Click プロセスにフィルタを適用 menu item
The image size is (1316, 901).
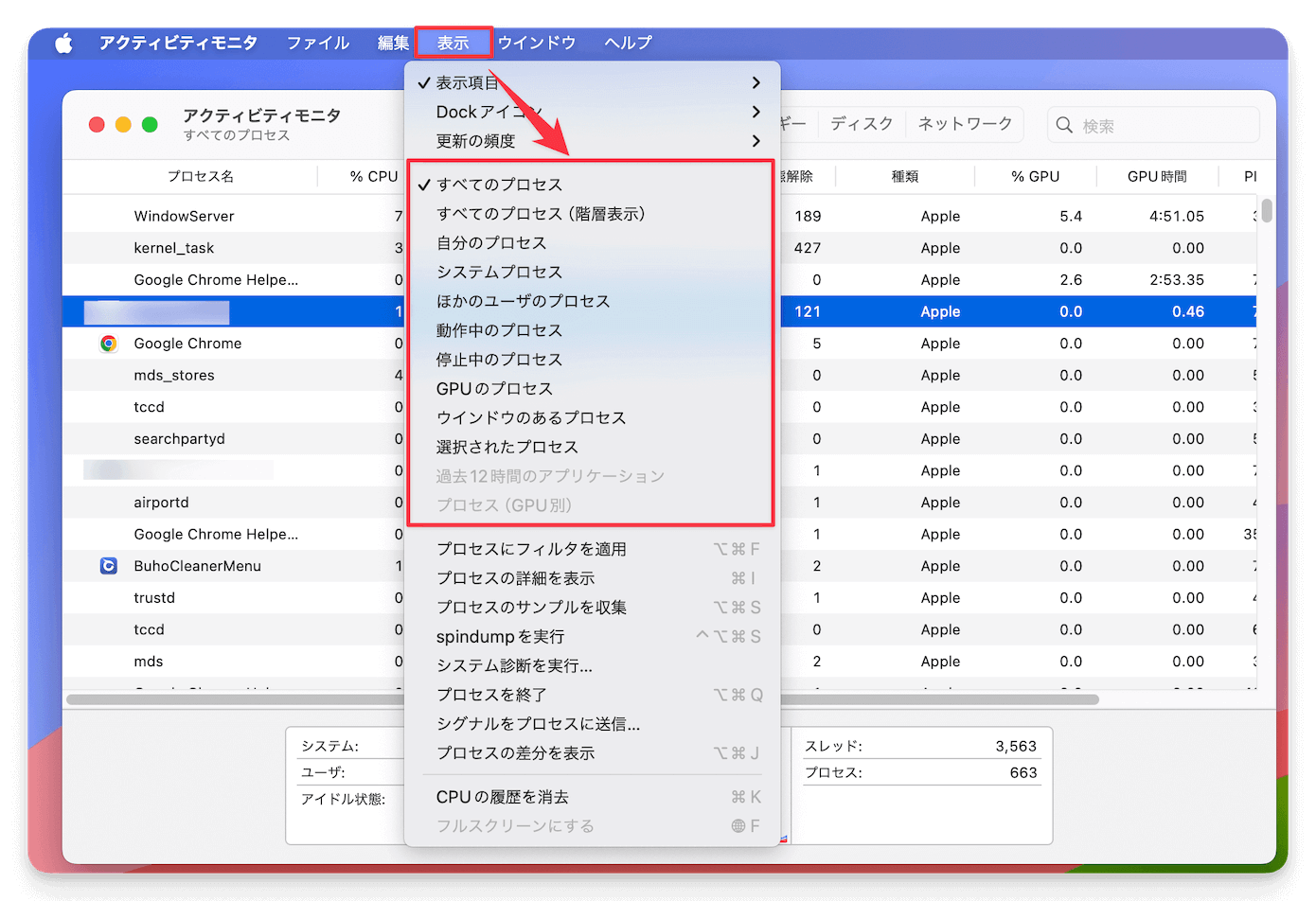[592, 549]
